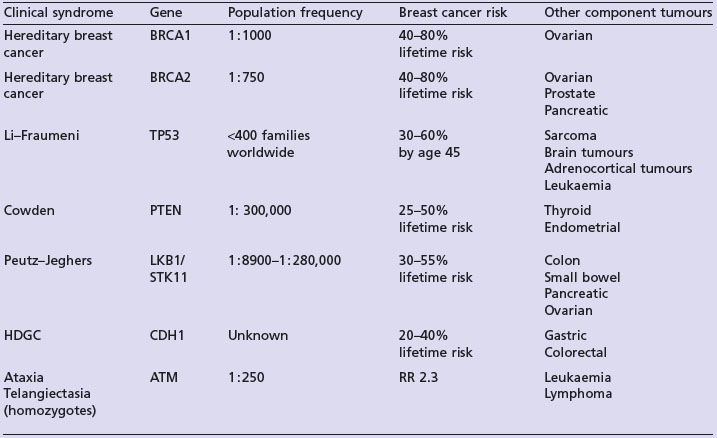
Task: Select the Peutz–Jeghers syndrome cell
Action: [x=50, y=260]
